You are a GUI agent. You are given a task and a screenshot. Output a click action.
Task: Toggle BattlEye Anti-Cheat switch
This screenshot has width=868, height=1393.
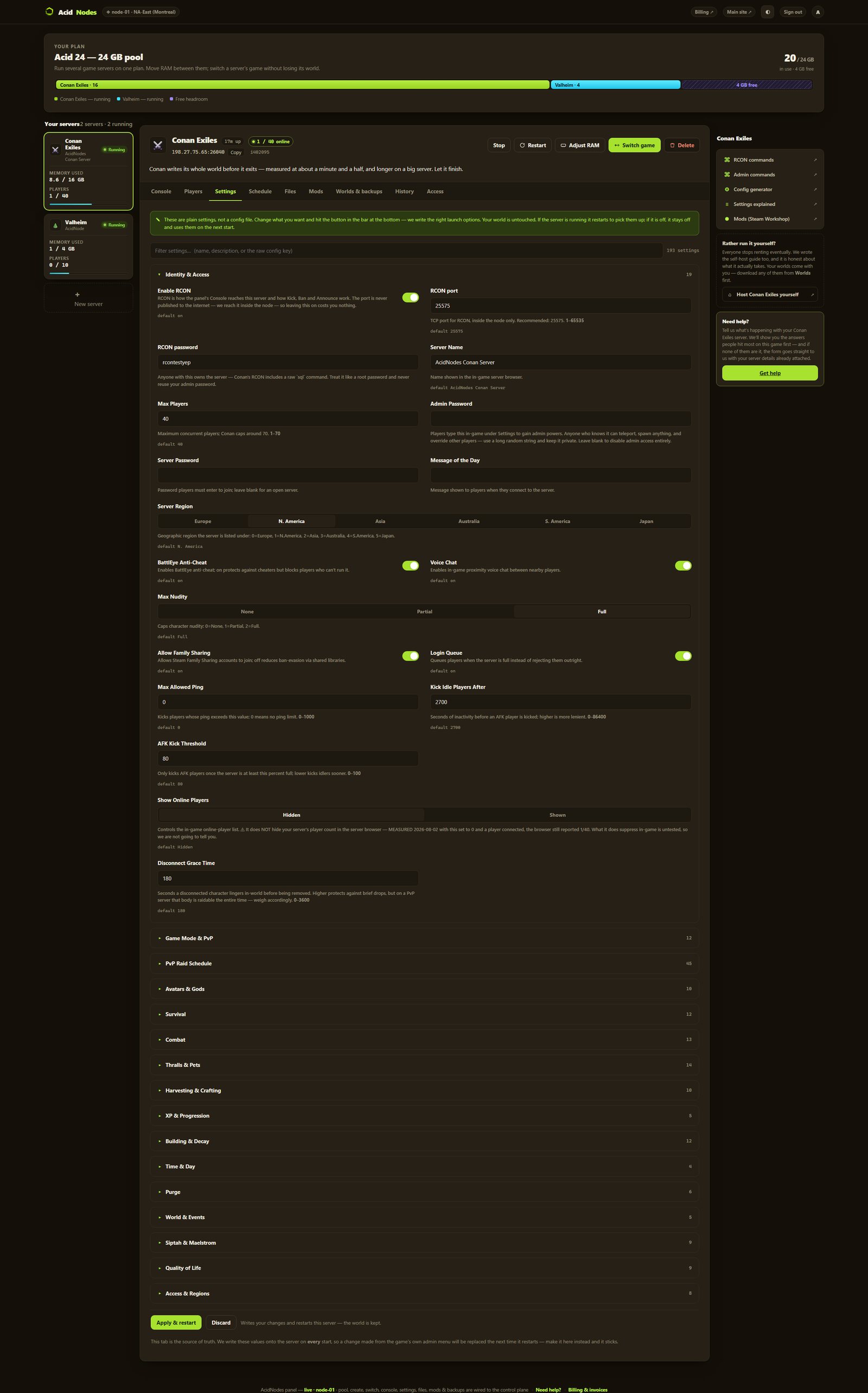(411, 565)
